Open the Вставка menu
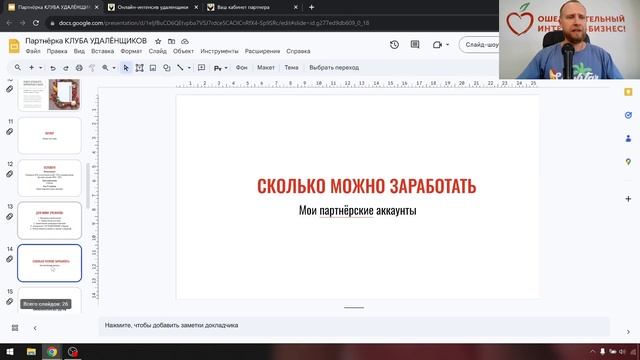Image resolution: width=640 pixels, height=360 pixels. tap(102, 51)
